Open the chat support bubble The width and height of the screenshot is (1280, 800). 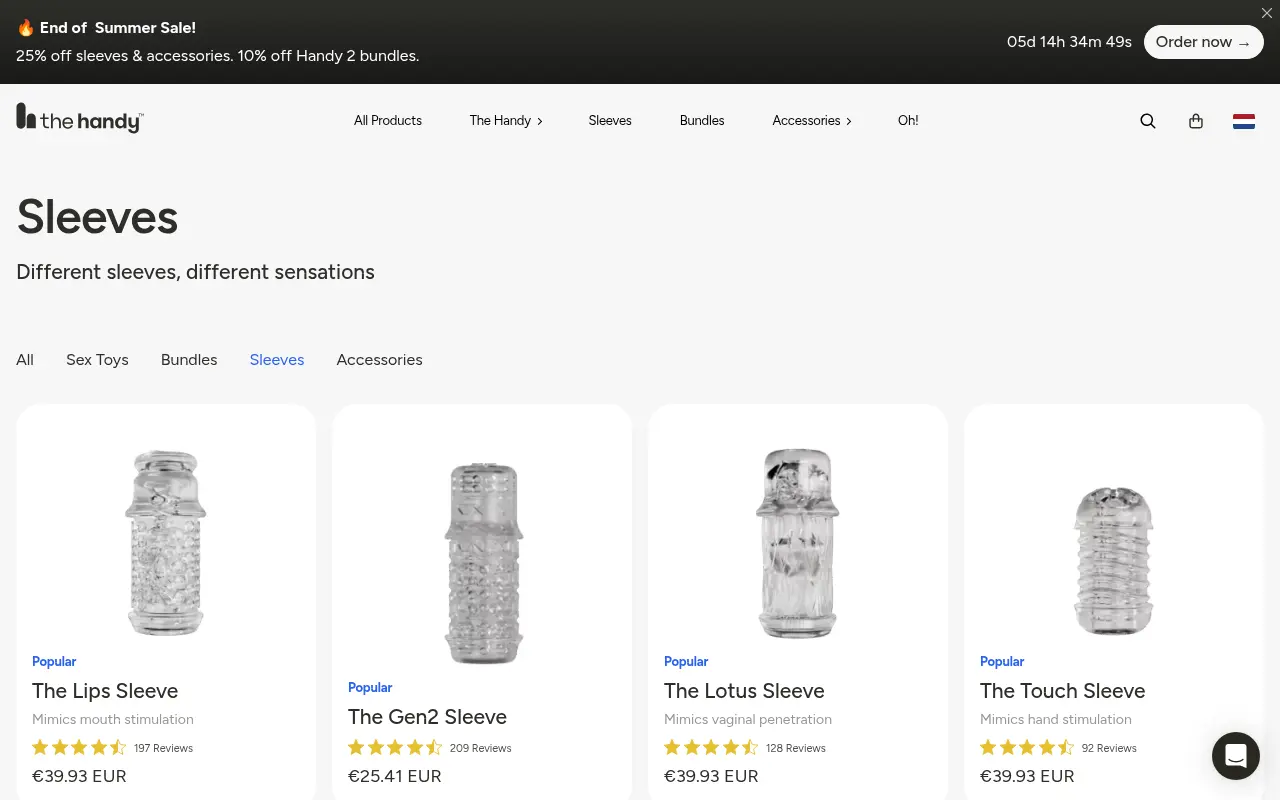click(x=1236, y=756)
